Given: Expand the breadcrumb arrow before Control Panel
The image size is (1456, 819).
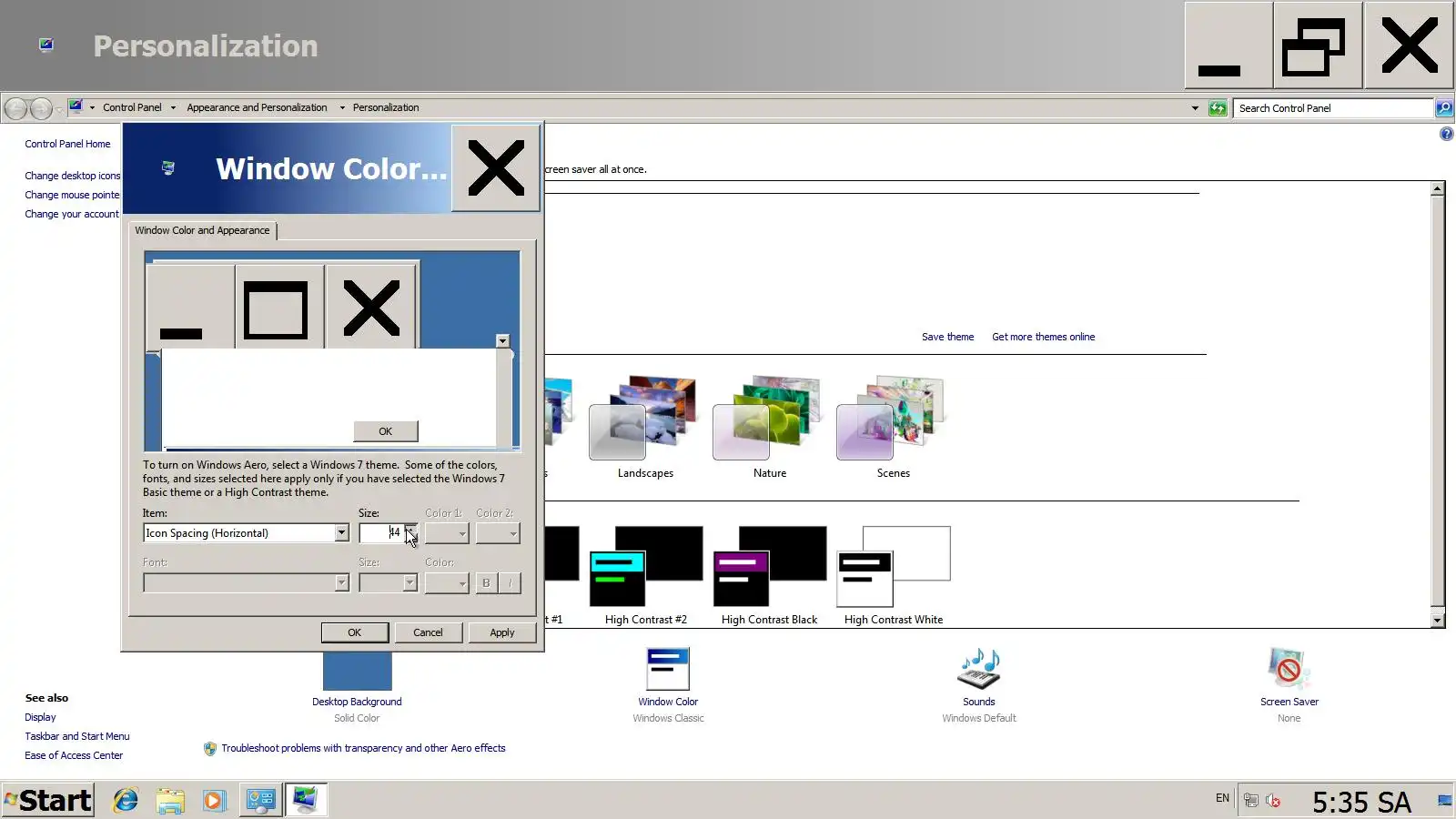Looking at the screenshot, I should (x=92, y=107).
